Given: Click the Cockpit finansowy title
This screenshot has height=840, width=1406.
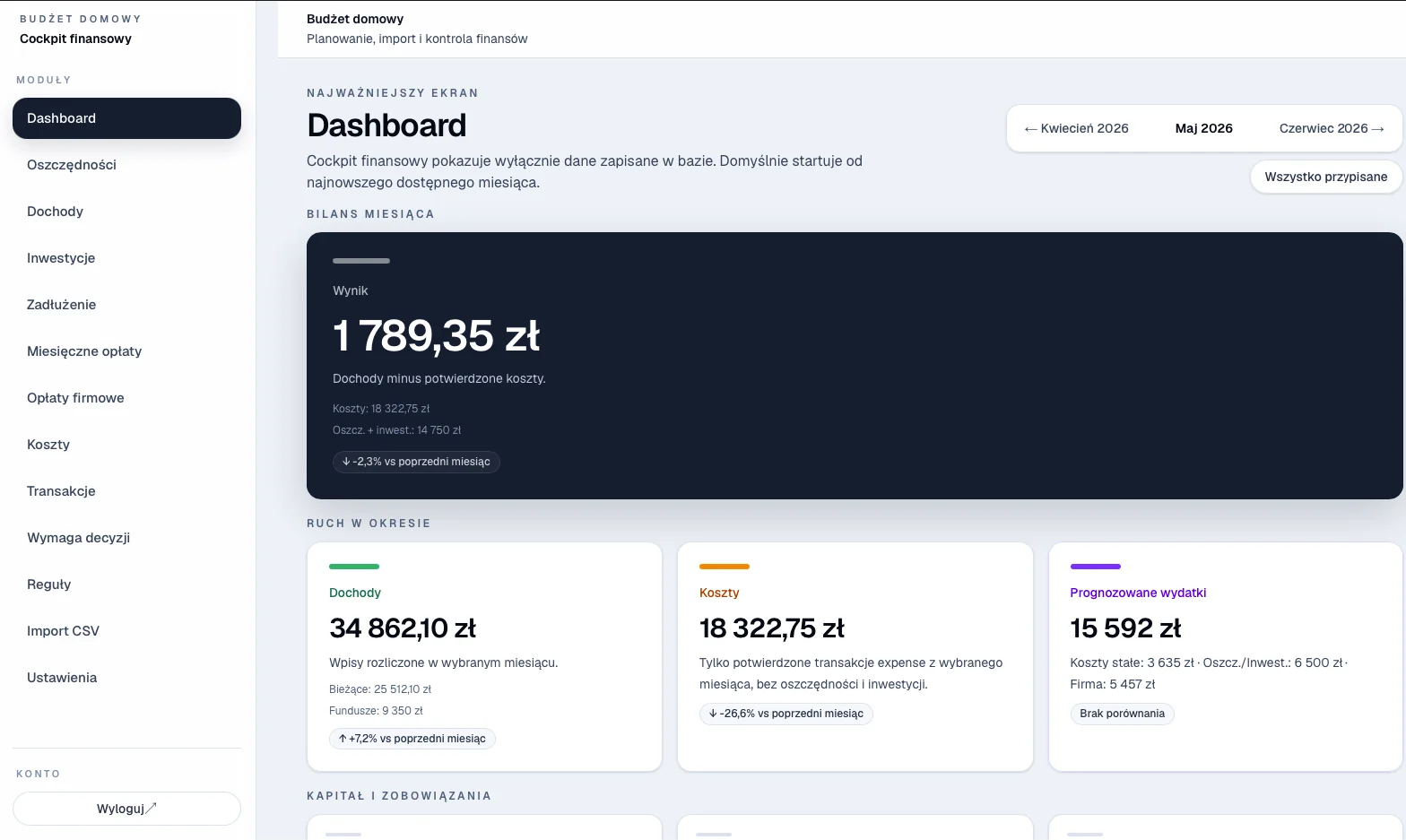Looking at the screenshot, I should pyautogui.click(x=75, y=39).
